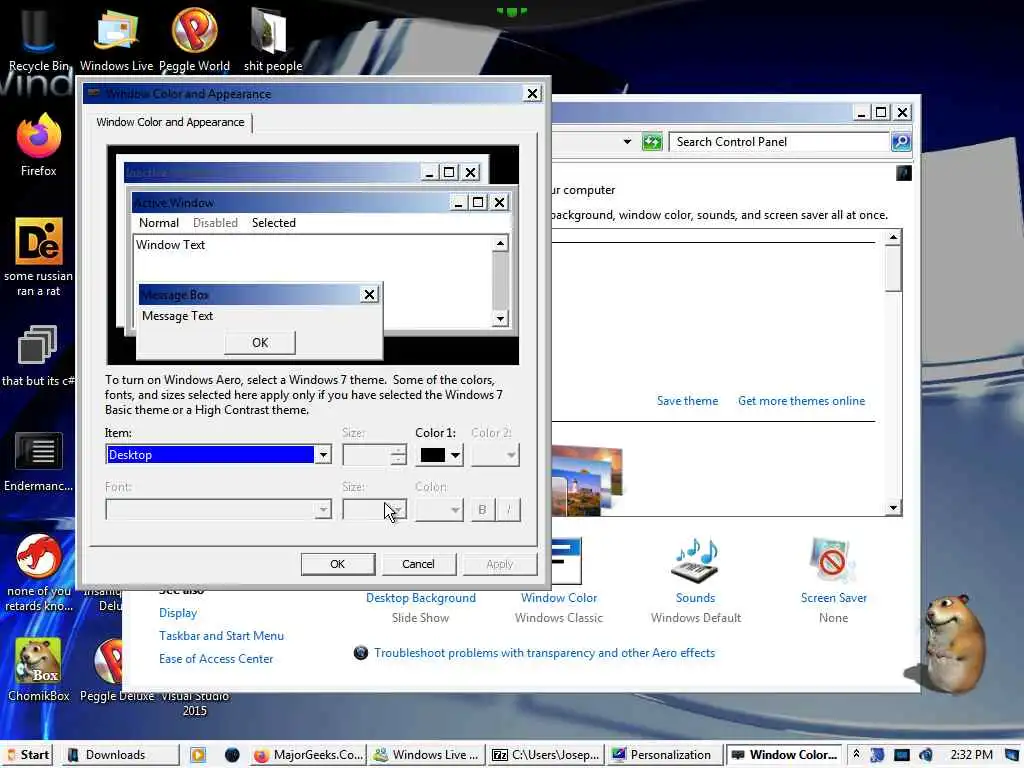
Task: Expand the Item dropdown showing Desktop
Action: pos(323,455)
